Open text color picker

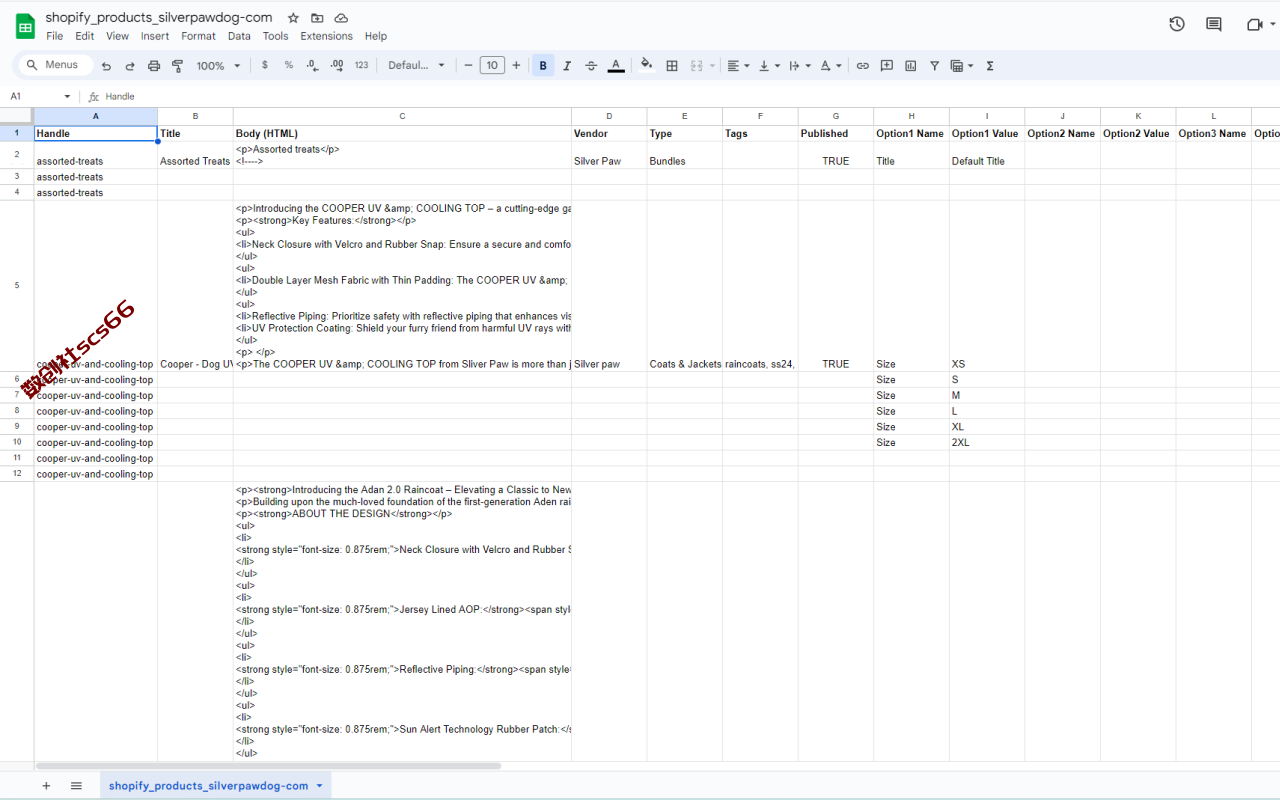click(616, 66)
